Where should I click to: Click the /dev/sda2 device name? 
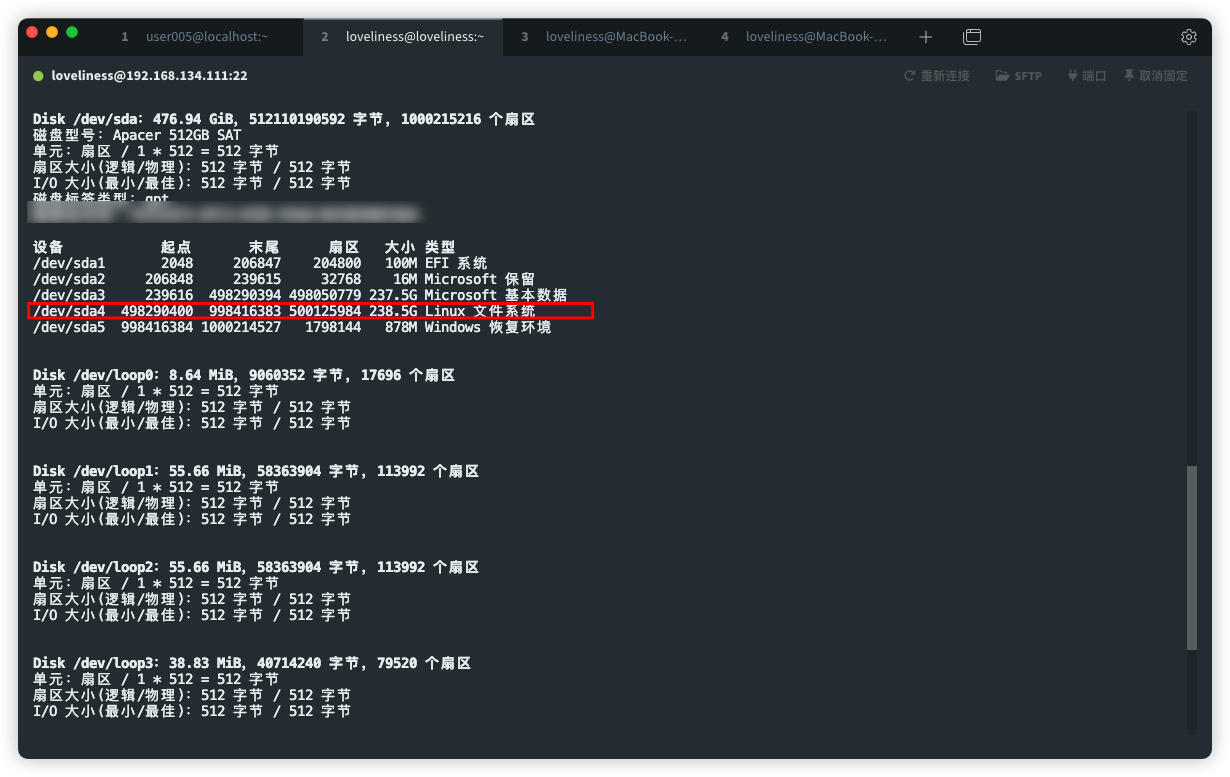pos(69,279)
